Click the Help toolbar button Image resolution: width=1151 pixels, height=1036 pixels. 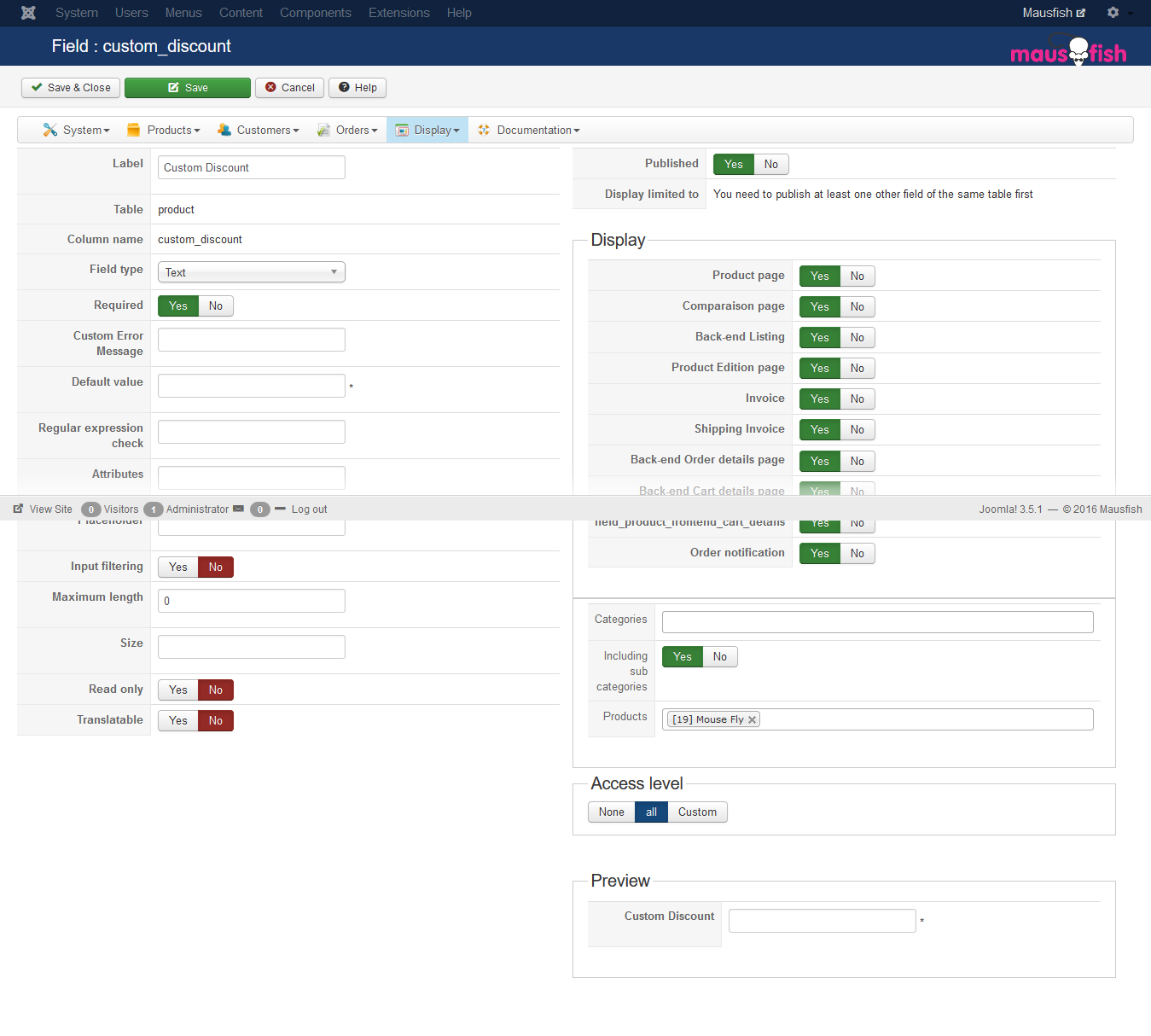tap(358, 88)
